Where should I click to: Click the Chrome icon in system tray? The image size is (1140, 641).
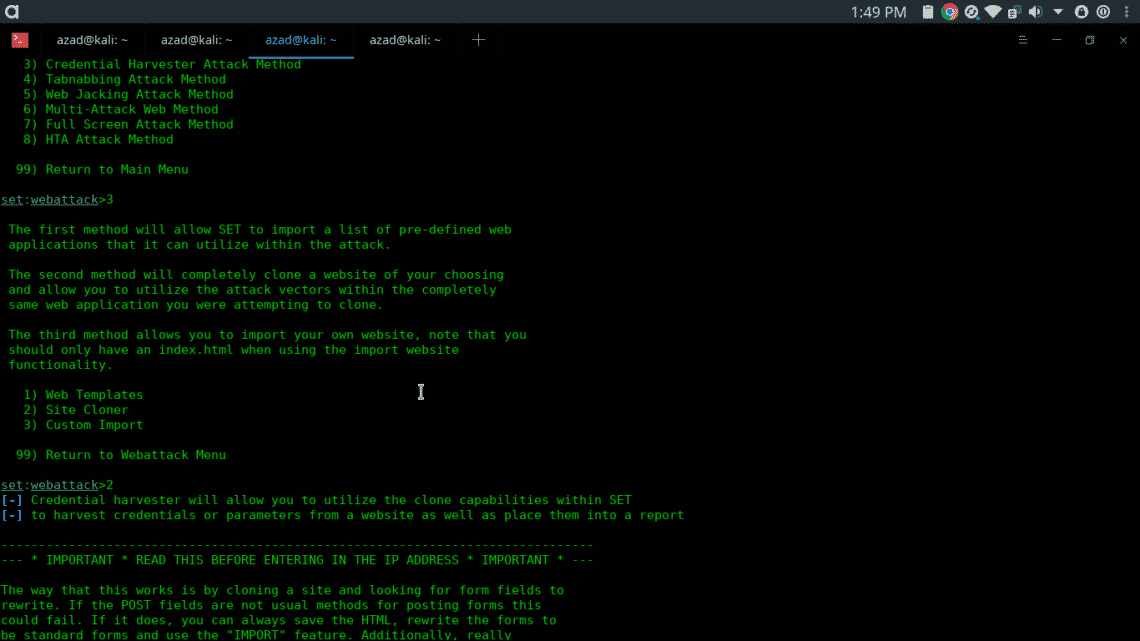[950, 12]
